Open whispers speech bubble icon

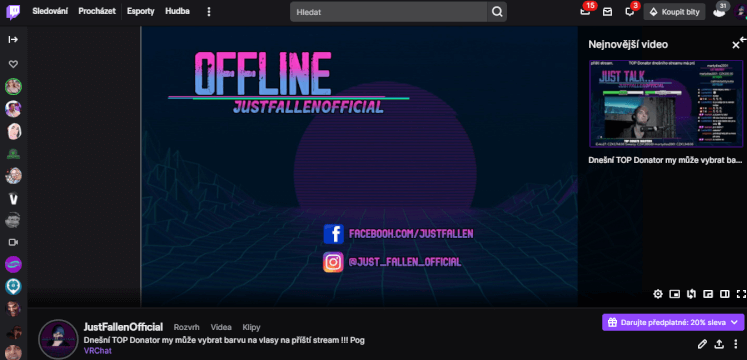pyautogui.click(x=630, y=12)
